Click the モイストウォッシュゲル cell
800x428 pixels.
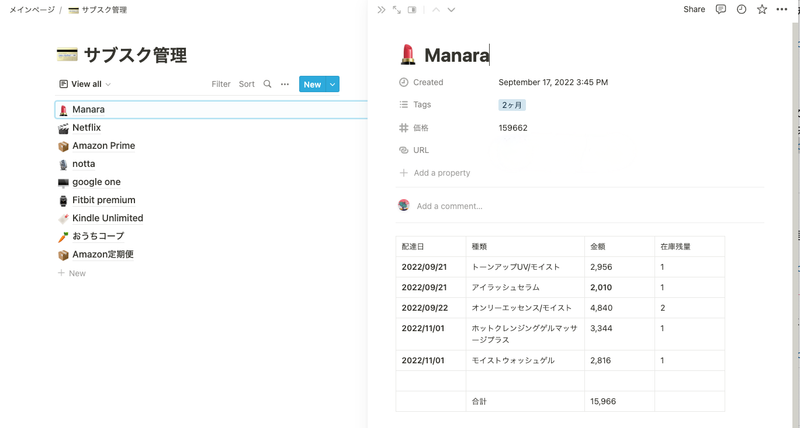(525, 360)
